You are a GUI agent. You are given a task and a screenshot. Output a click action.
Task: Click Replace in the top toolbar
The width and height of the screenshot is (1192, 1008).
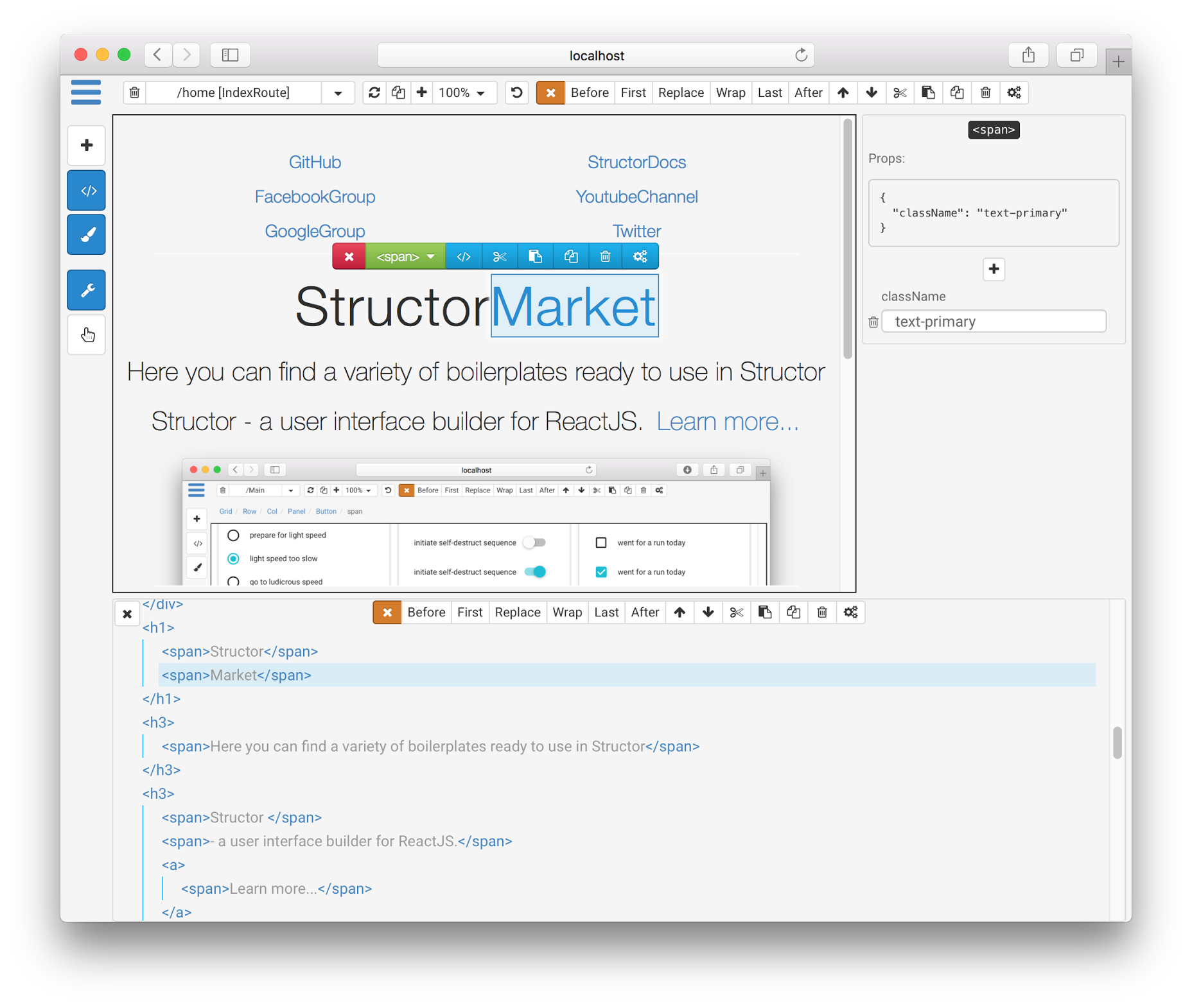click(680, 92)
